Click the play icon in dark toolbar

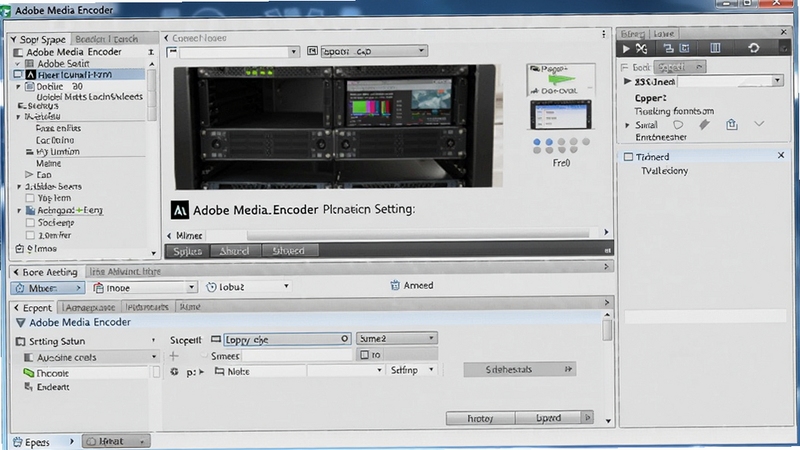pos(626,48)
